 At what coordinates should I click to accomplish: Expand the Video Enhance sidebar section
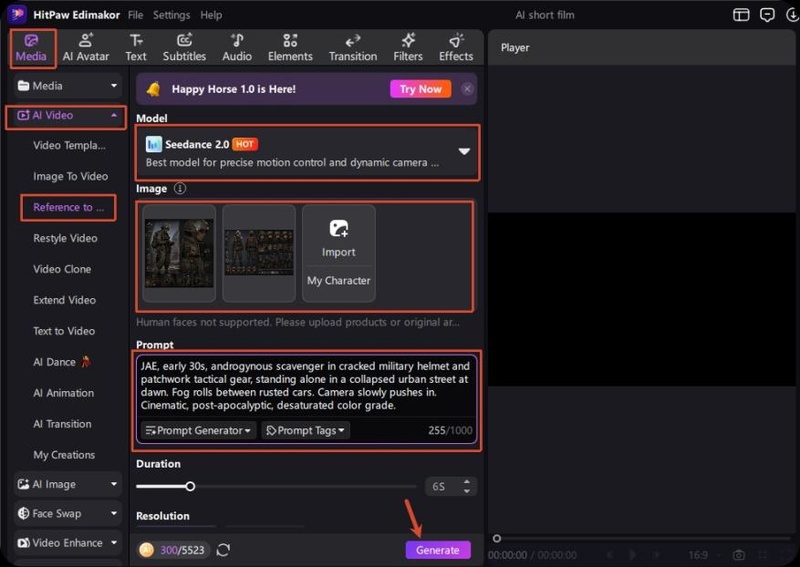pos(67,543)
